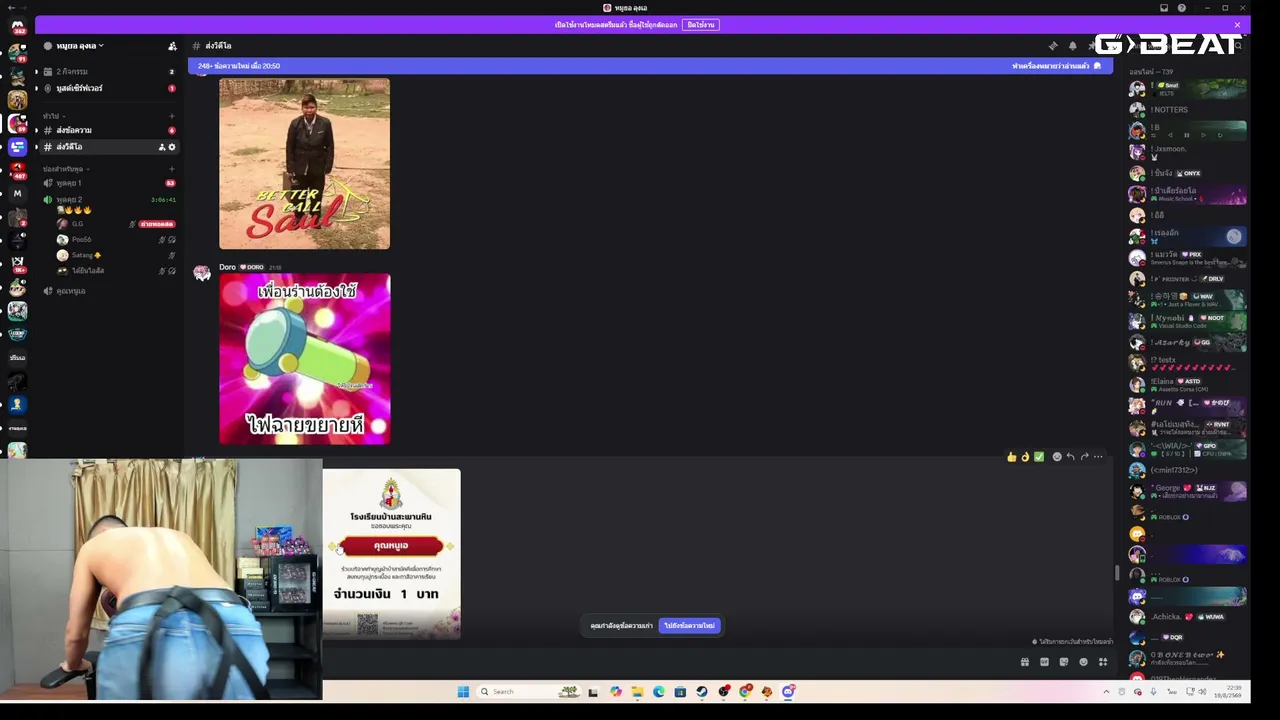Open the GIF picker

tap(1044, 662)
